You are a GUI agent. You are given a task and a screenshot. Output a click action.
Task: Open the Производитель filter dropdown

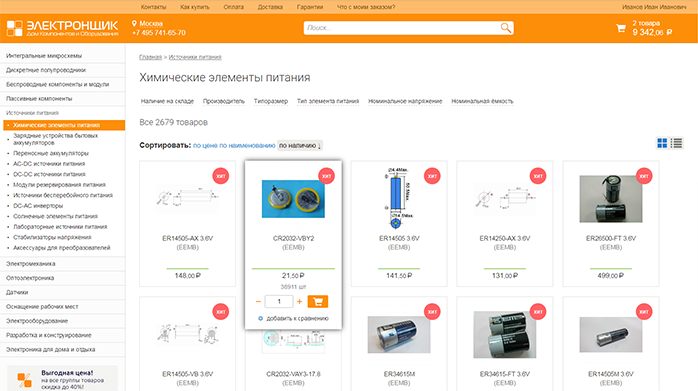pos(223,101)
